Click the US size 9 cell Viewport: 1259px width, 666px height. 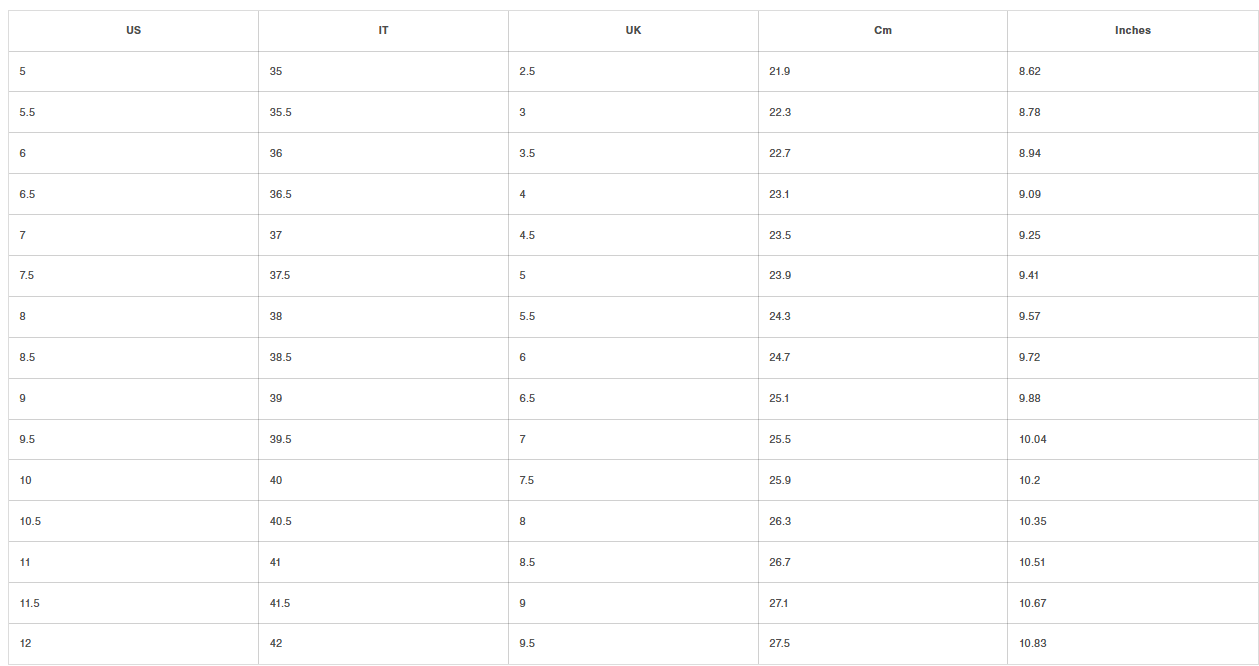pyautogui.click(x=23, y=399)
